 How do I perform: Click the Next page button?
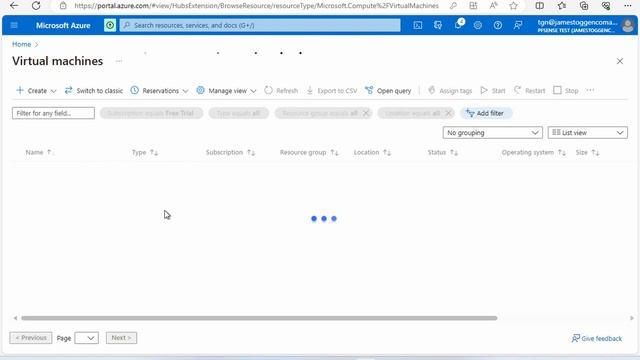click(x=122, y=338)
